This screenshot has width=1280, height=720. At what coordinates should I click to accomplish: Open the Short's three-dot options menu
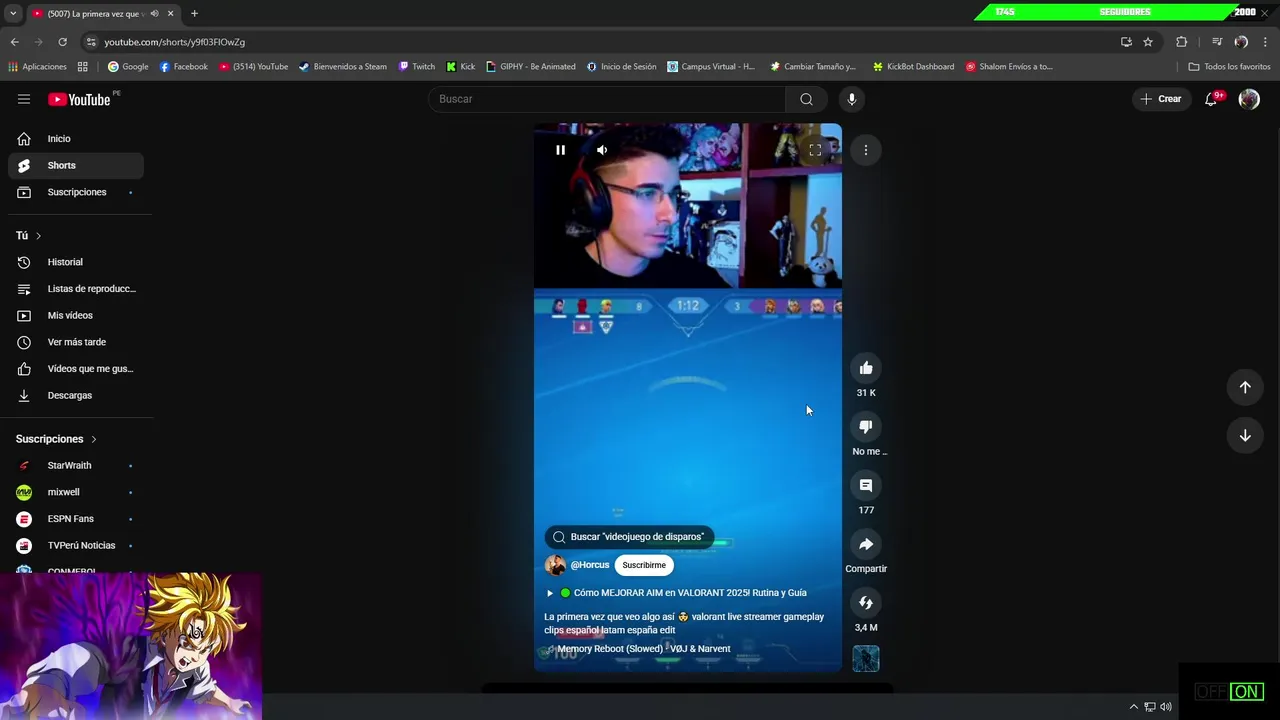(x=866, y=150)
